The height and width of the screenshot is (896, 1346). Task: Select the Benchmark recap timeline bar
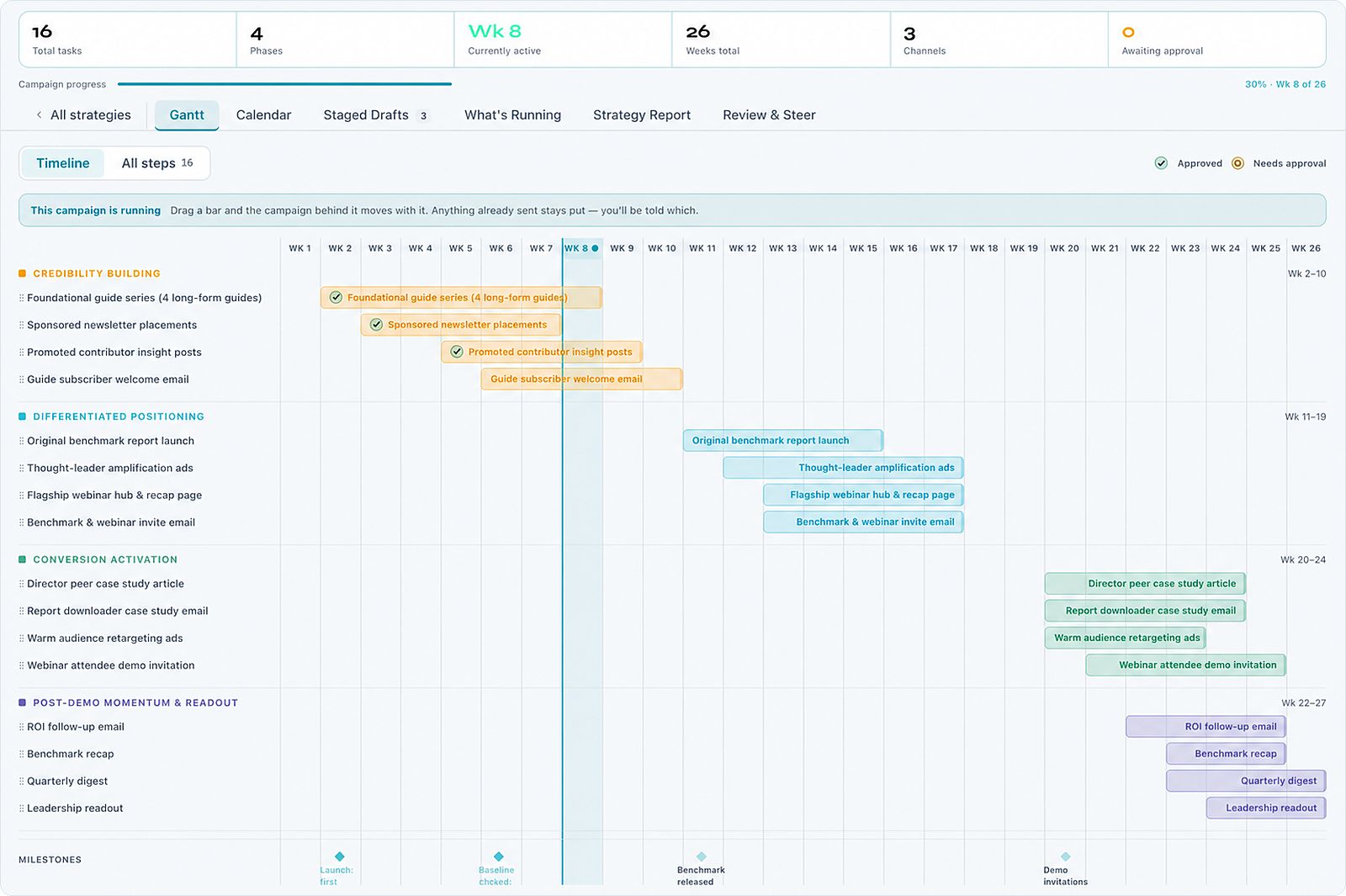tap(1226, 754)
